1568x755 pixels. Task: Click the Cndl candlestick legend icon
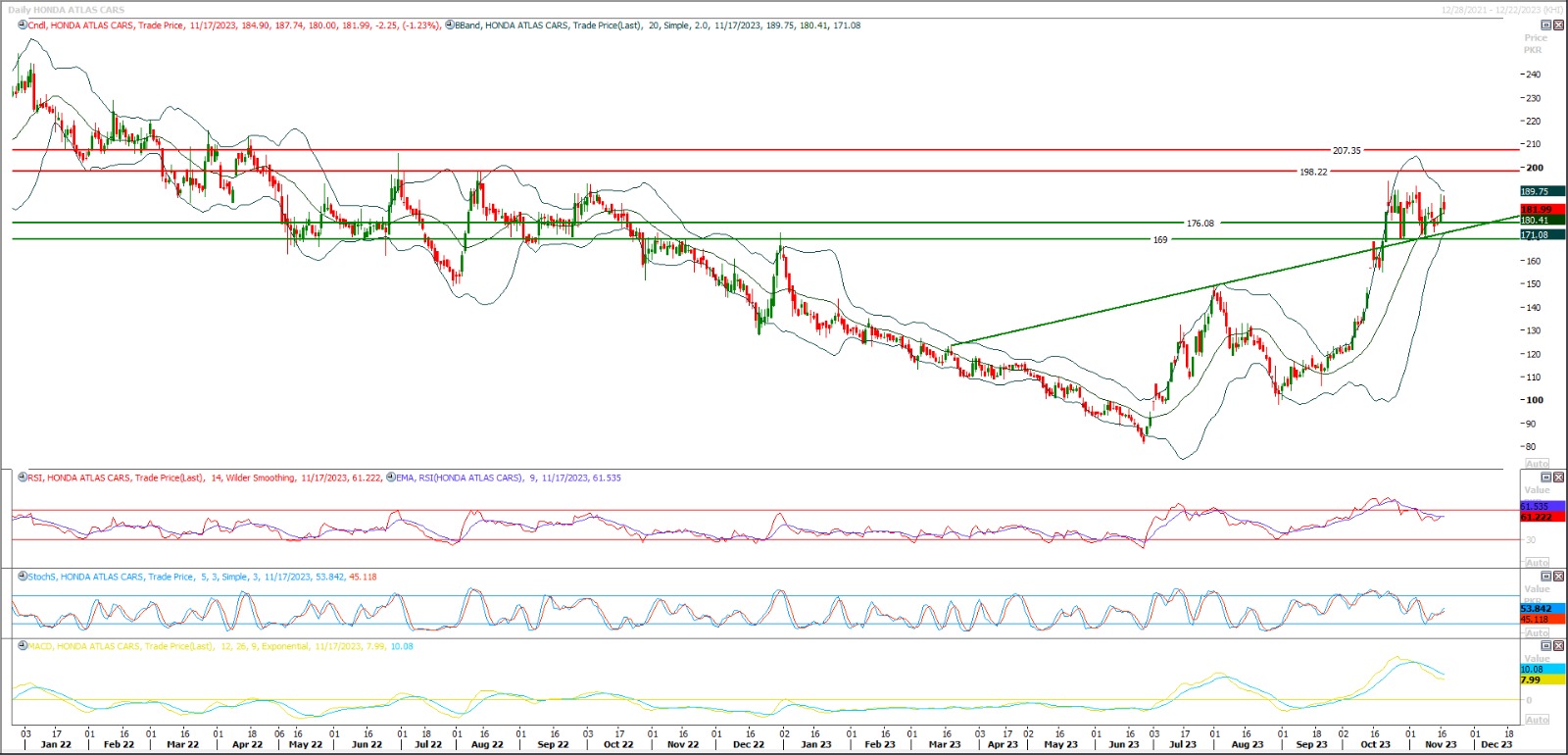tap(23, 25)
